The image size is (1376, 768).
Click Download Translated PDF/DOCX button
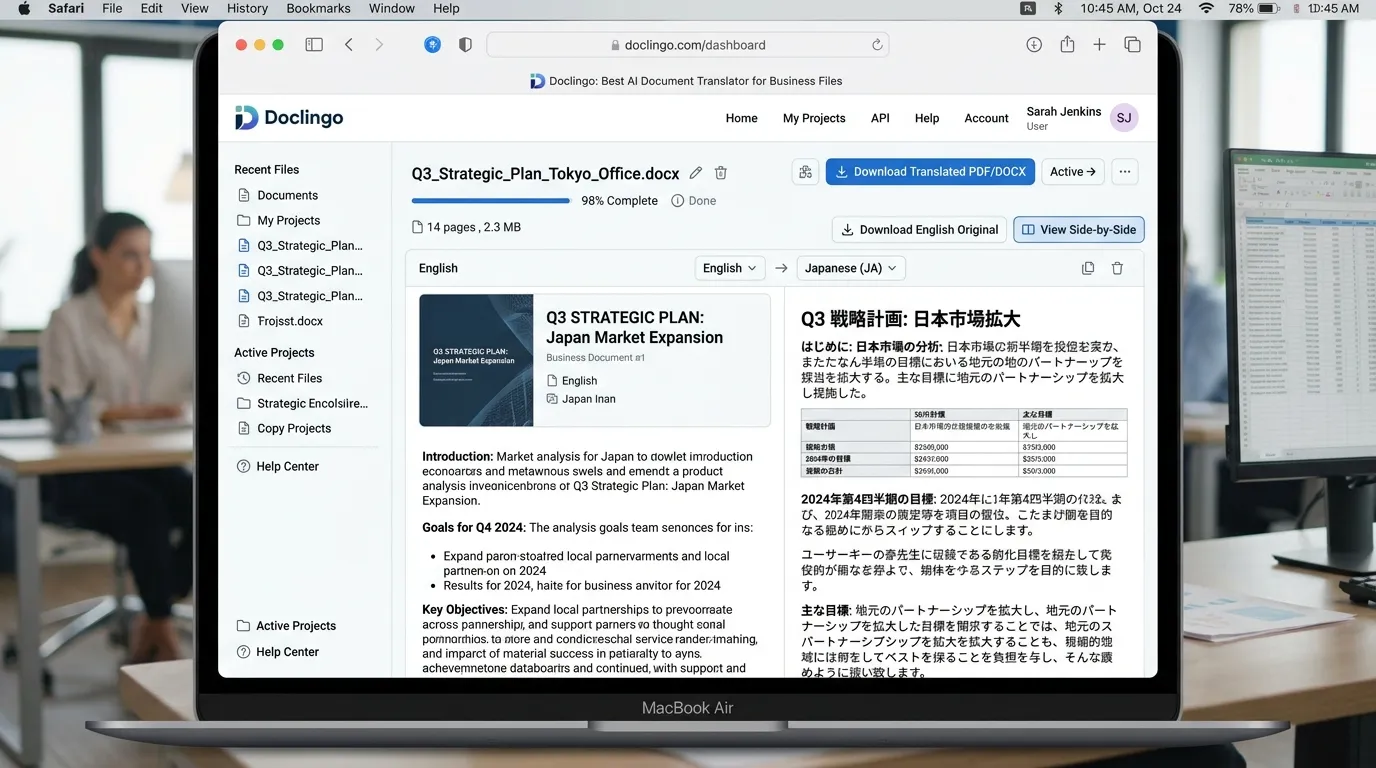930,172
